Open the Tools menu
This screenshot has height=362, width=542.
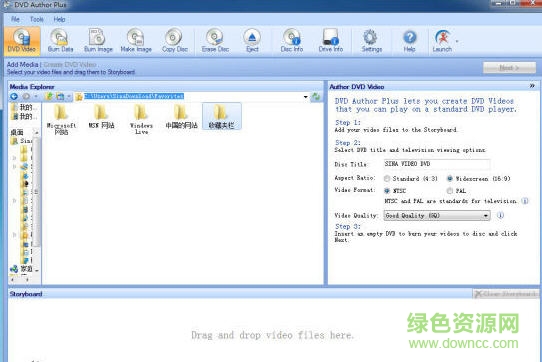(x=37, y=19)
